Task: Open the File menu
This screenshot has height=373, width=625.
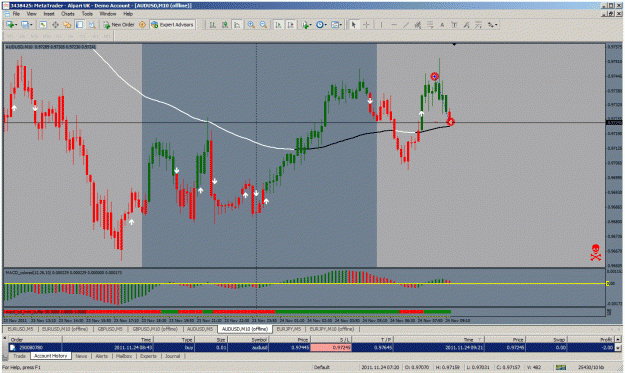Action: [16, 14]
